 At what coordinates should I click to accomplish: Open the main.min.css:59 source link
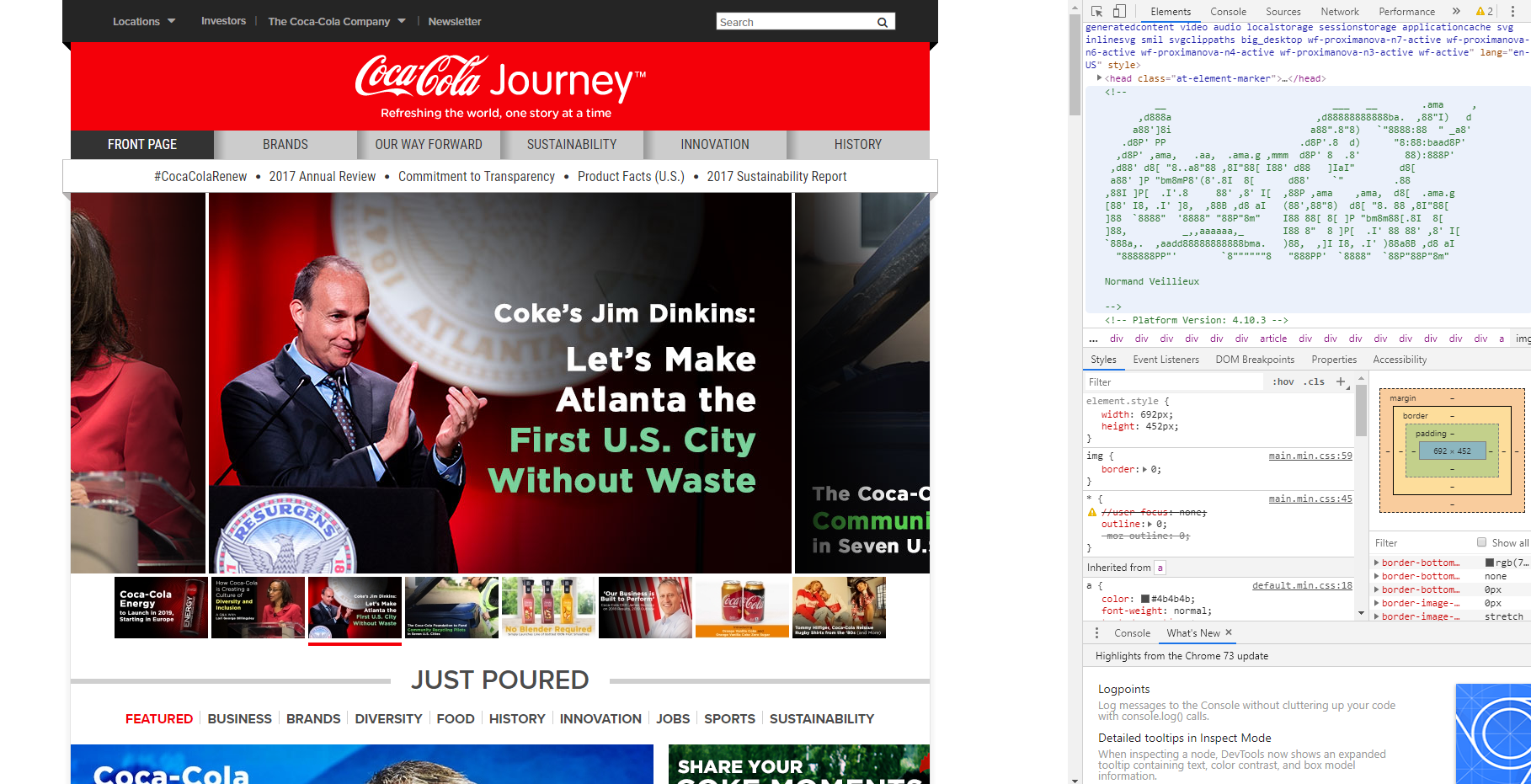pos(1310,456)
